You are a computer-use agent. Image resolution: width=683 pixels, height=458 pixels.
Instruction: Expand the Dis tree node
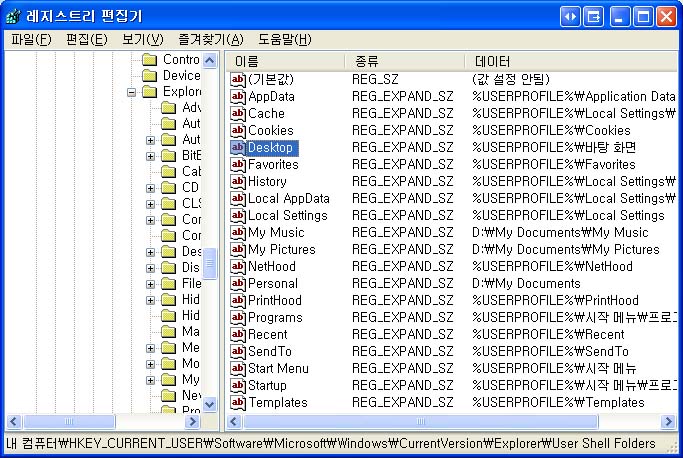(150, 268)
